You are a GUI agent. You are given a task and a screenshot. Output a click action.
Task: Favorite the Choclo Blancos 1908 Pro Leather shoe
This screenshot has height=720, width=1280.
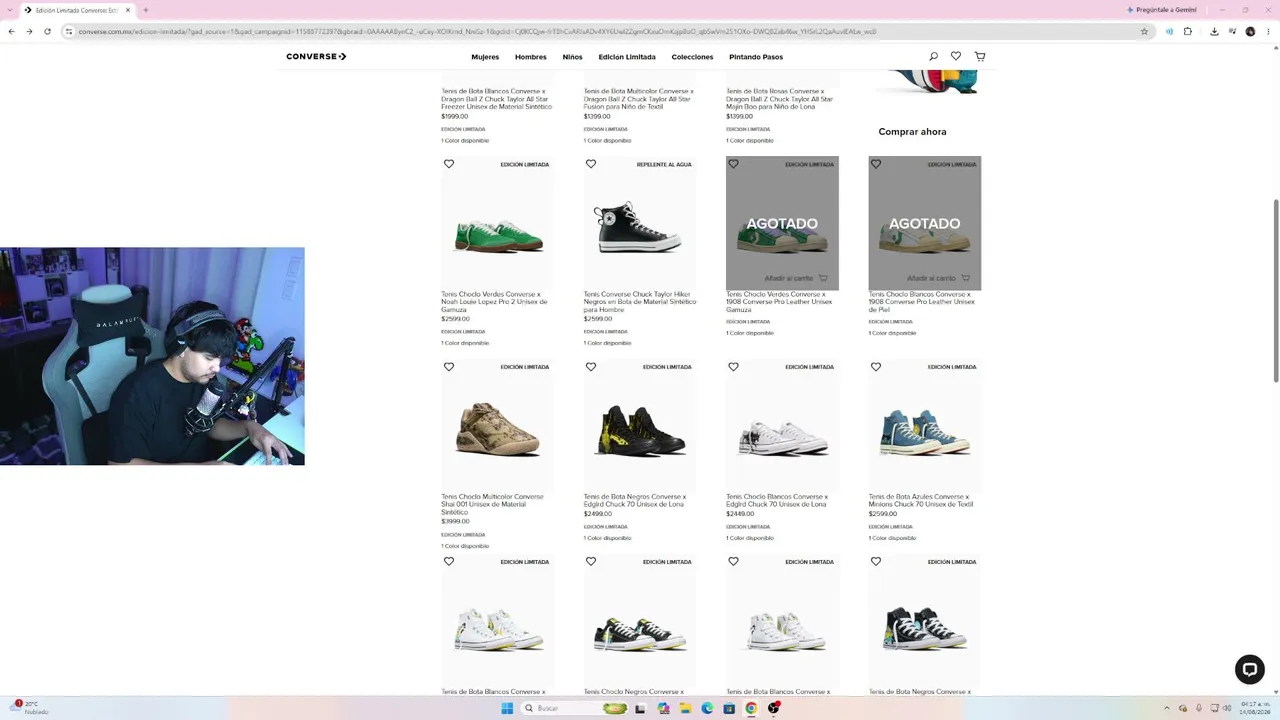(876, 164)
